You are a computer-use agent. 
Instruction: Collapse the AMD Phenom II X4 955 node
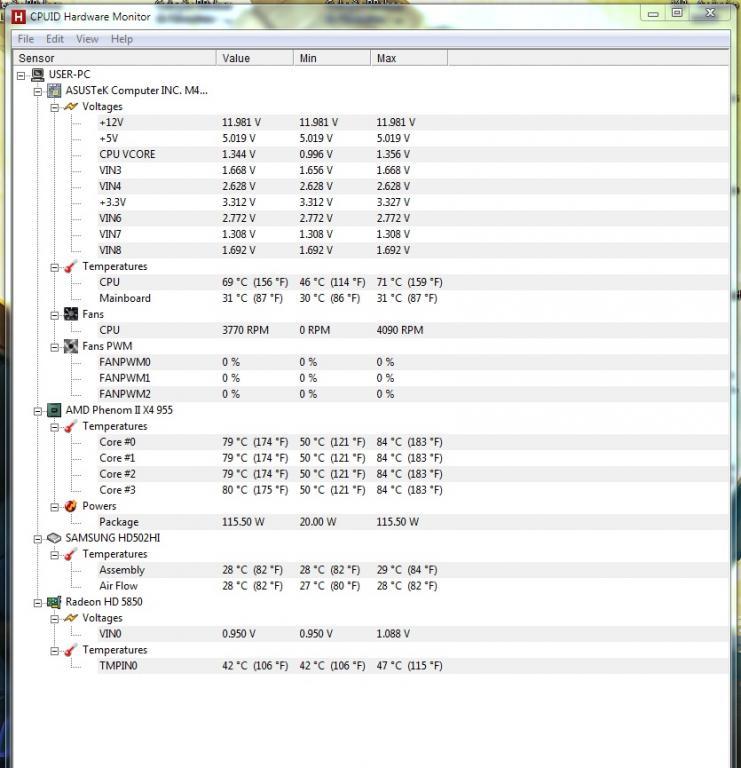point(38,411)
